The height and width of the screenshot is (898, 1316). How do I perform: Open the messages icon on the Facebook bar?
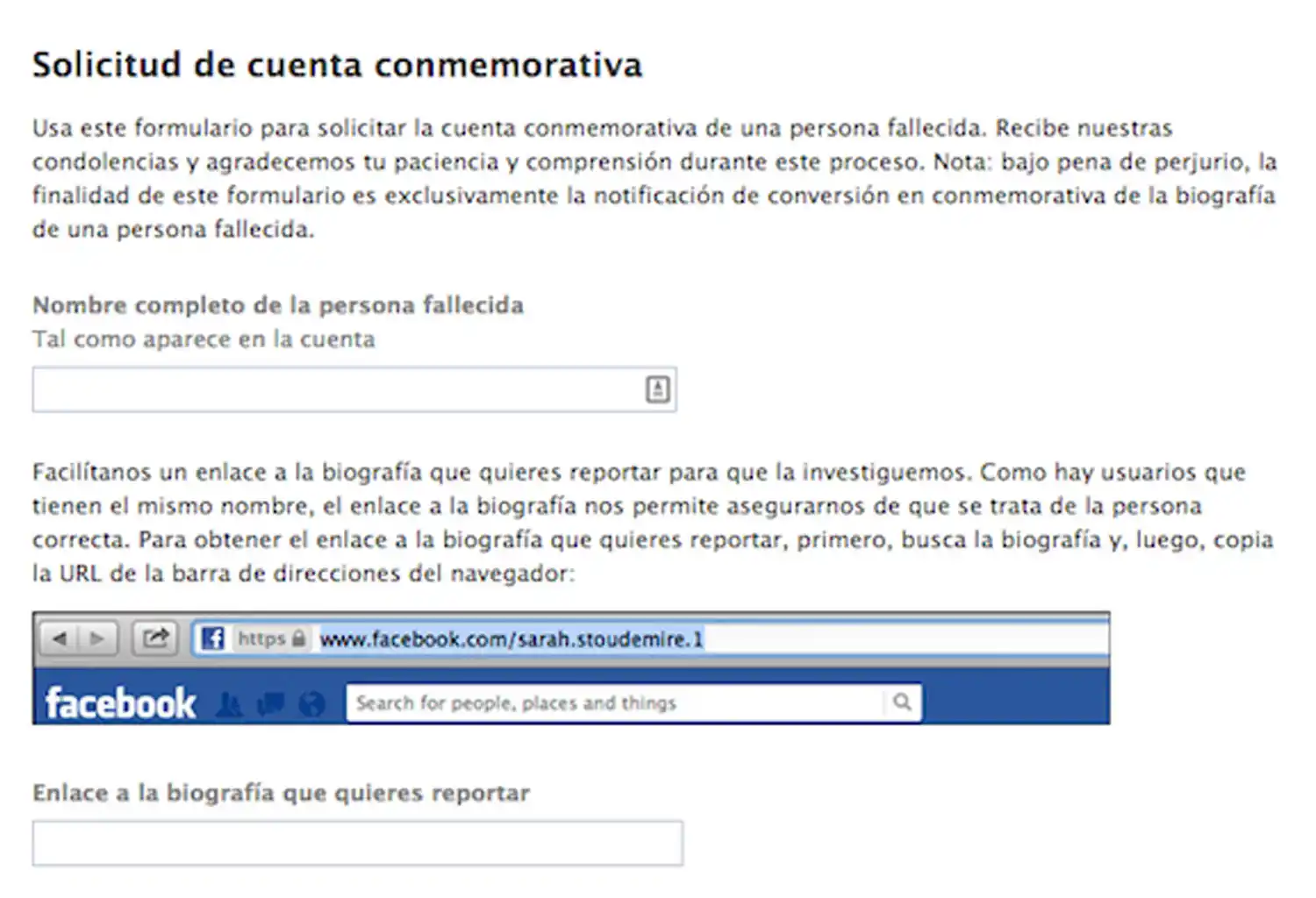pyautogui.click(x=271, y=702)
